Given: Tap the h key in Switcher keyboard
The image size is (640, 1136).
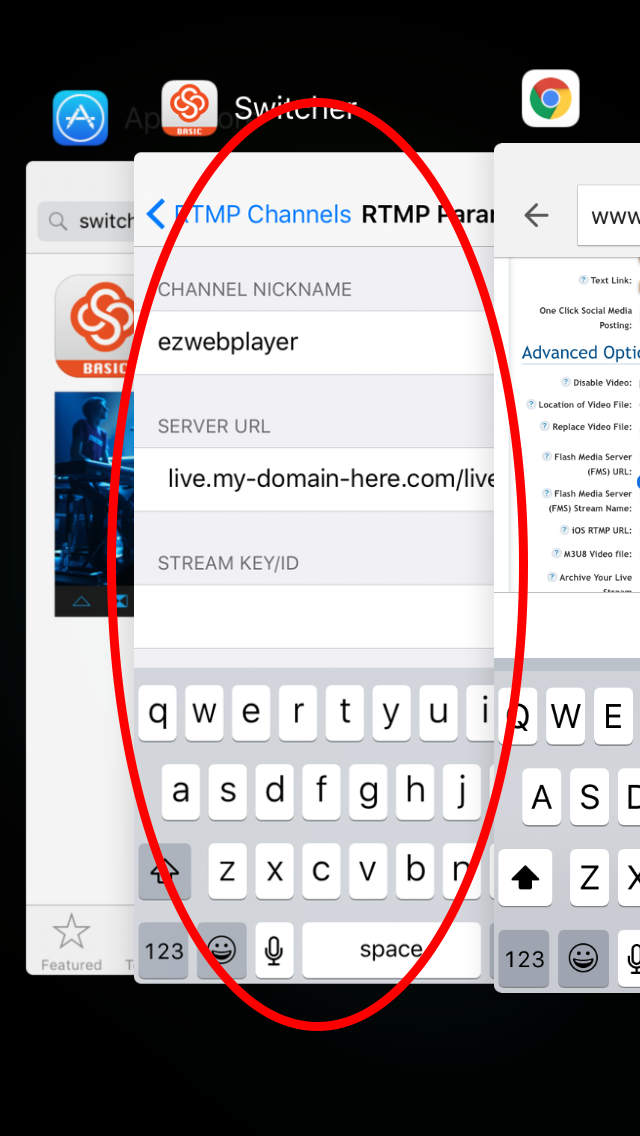Looking at the screenshot, I should coord(415,792).
